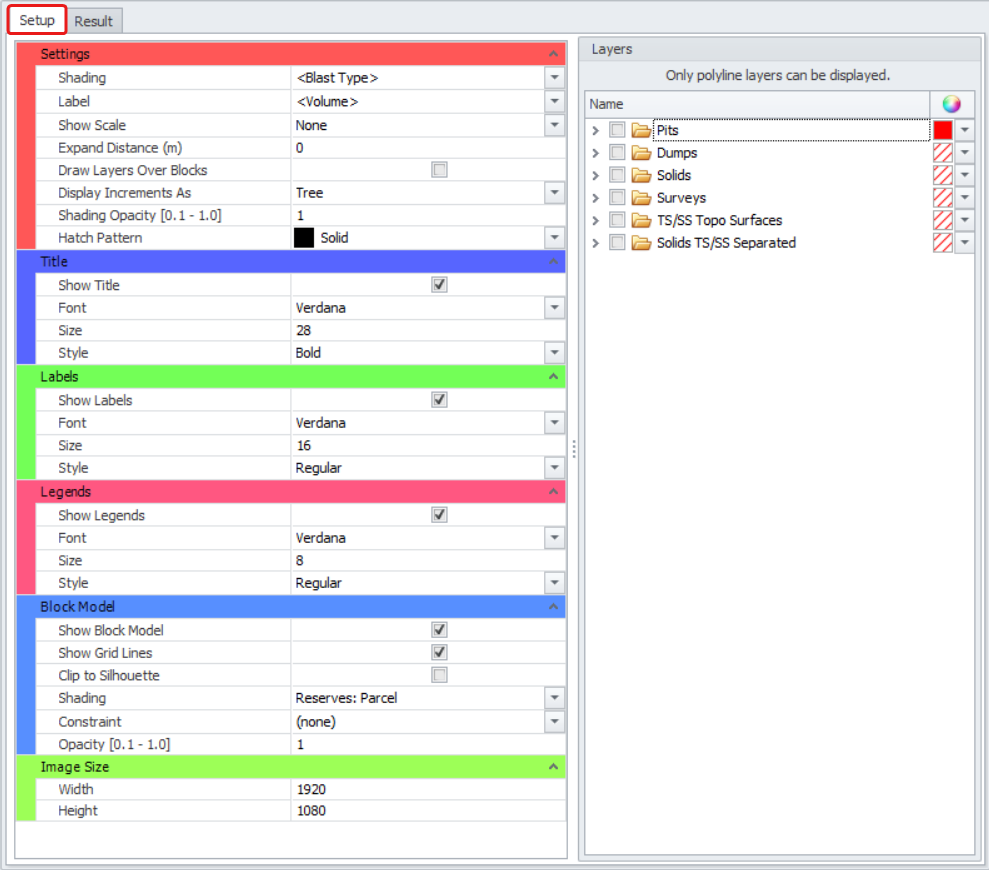Uncheck the Show Legends checkbox

(x=440, y=515)
